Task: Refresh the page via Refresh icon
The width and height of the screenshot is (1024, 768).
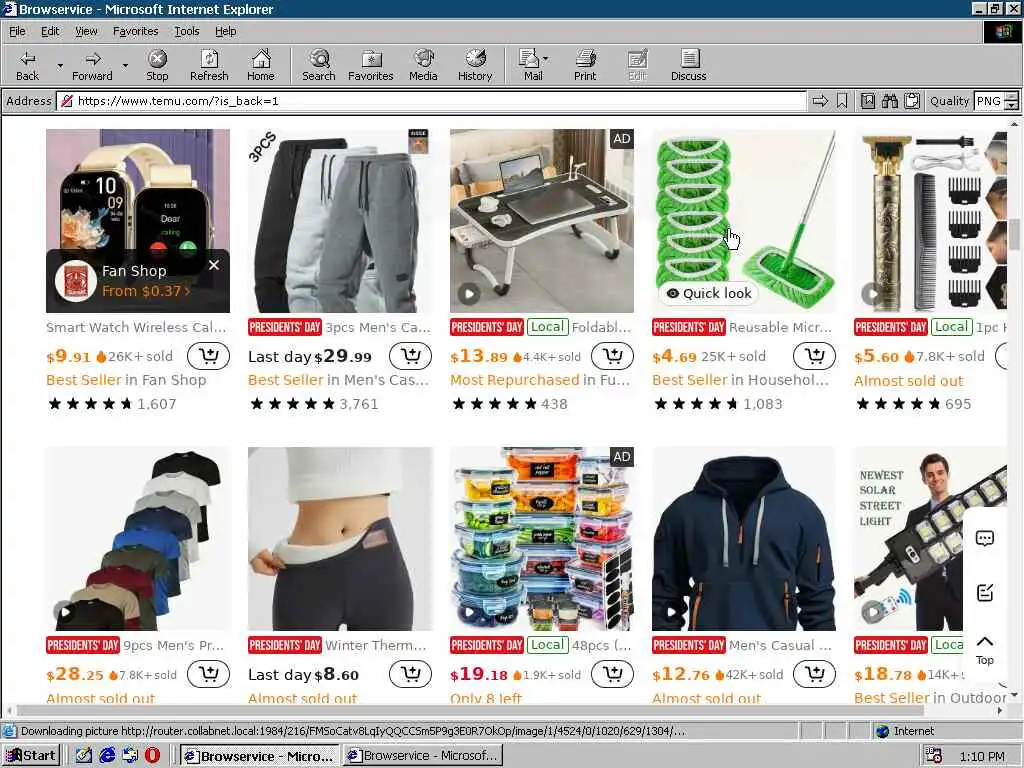Action: 209,65
